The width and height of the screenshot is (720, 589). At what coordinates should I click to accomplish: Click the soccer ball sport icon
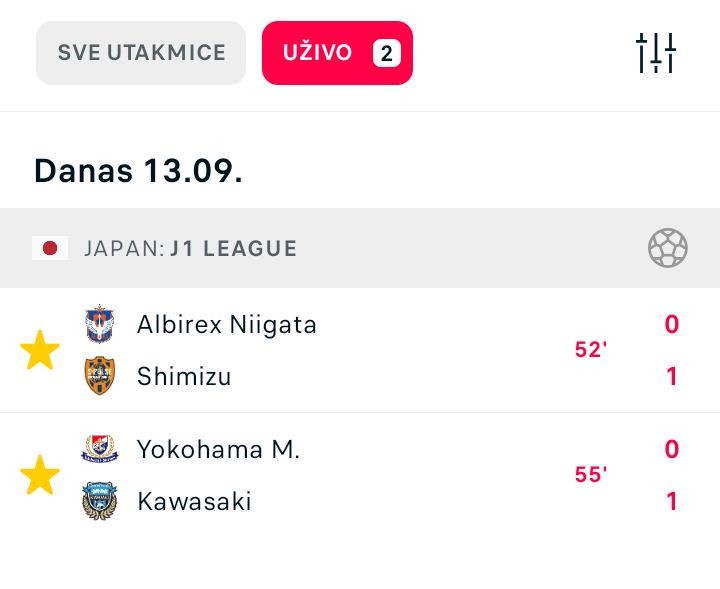tap(668, 248)
